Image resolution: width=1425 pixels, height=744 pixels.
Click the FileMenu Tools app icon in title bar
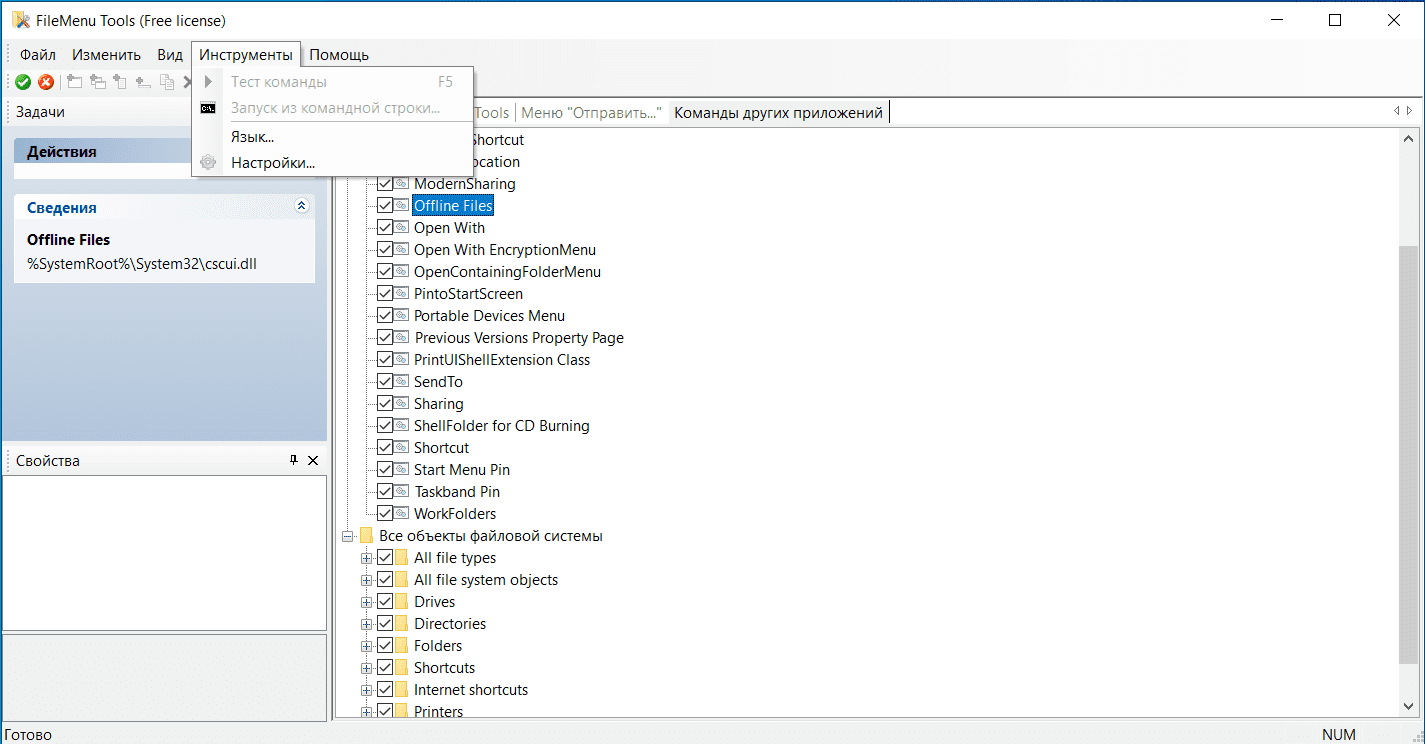pyautogui.click(x=21, y=20)
